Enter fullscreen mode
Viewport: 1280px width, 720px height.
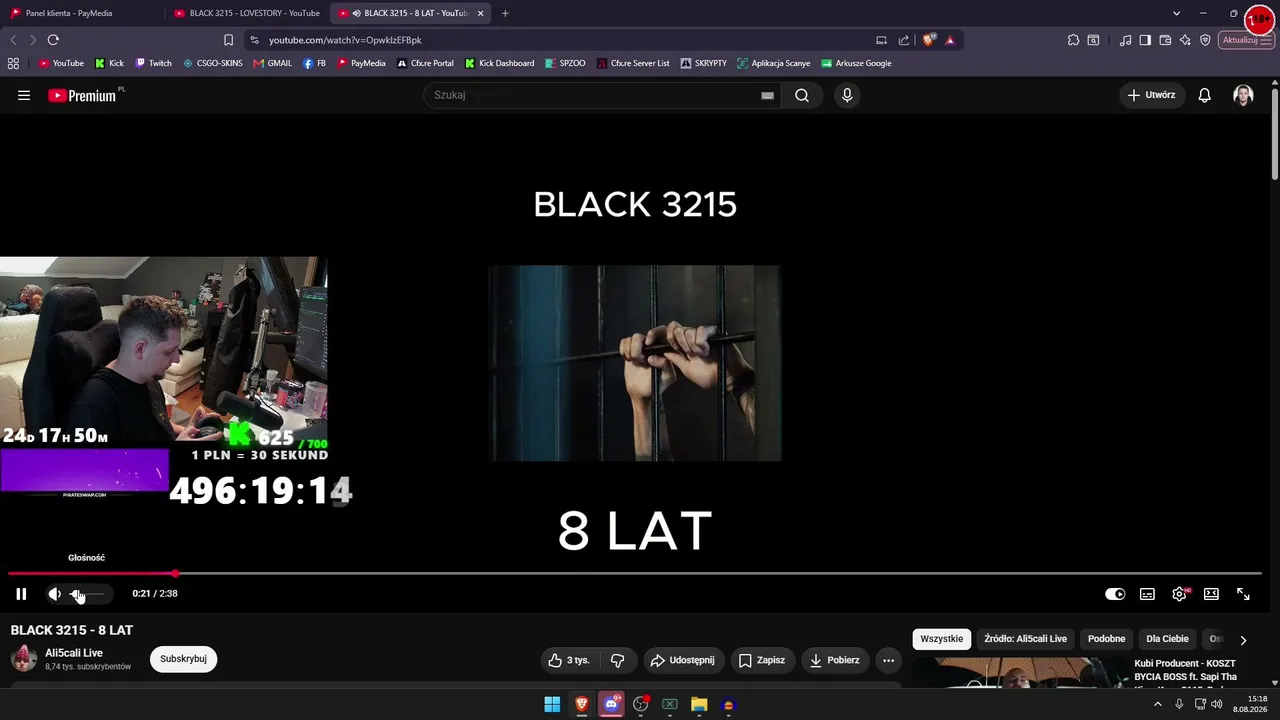click(1243, 594)
